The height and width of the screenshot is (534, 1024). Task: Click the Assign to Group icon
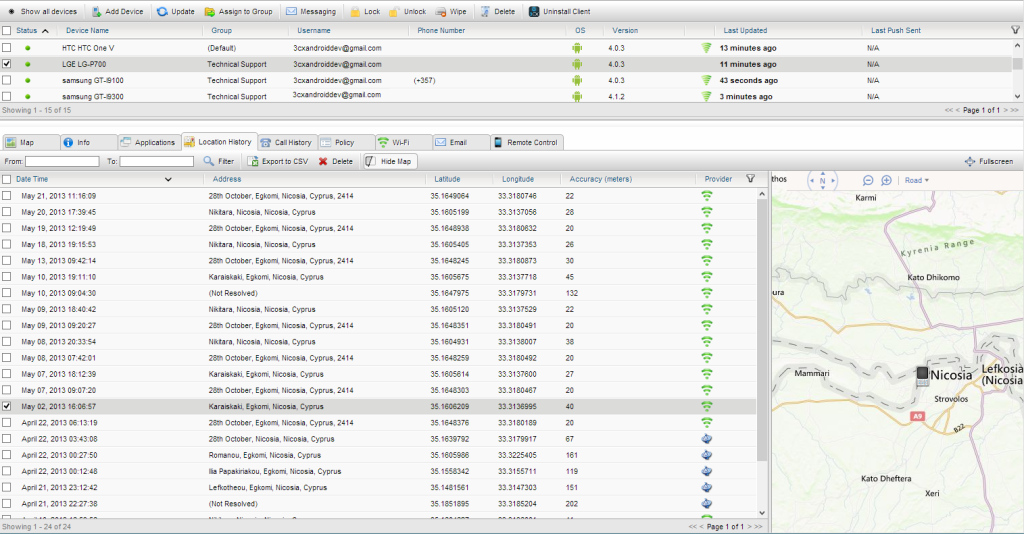point(210,12)
